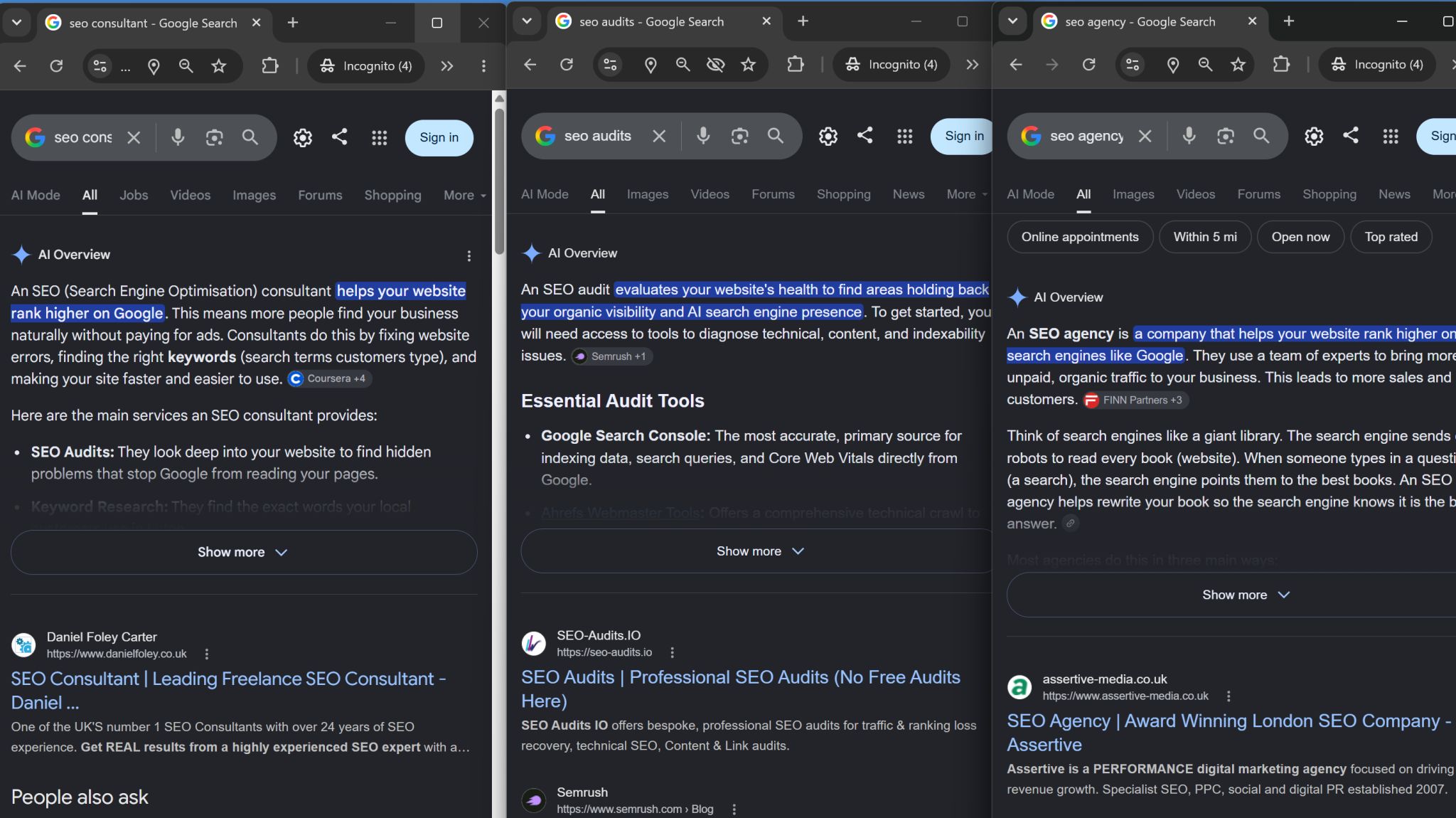
Task: Click vertical scrollbar of seo consultant window
Action: click(500, 181)
